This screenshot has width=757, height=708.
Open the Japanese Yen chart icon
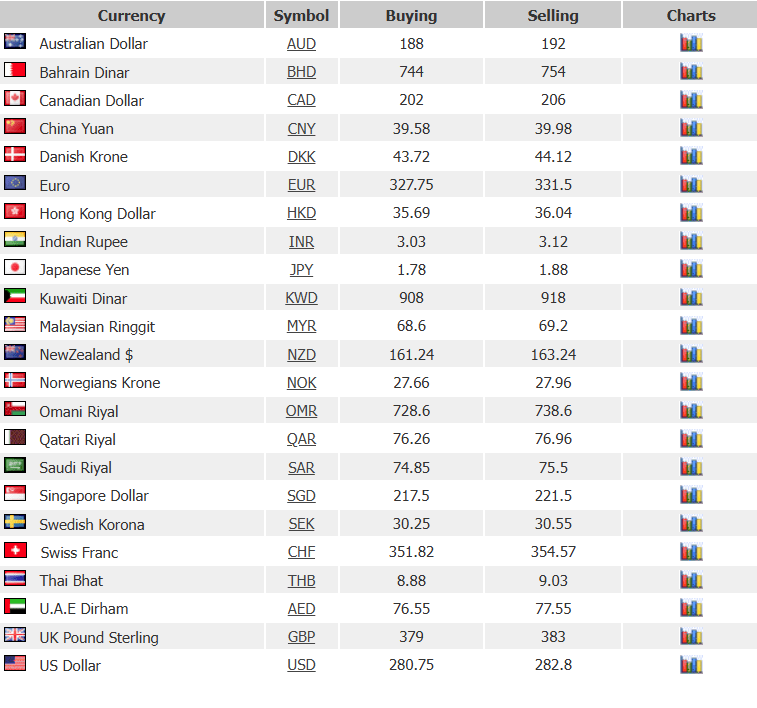click(x=691, y=269)
